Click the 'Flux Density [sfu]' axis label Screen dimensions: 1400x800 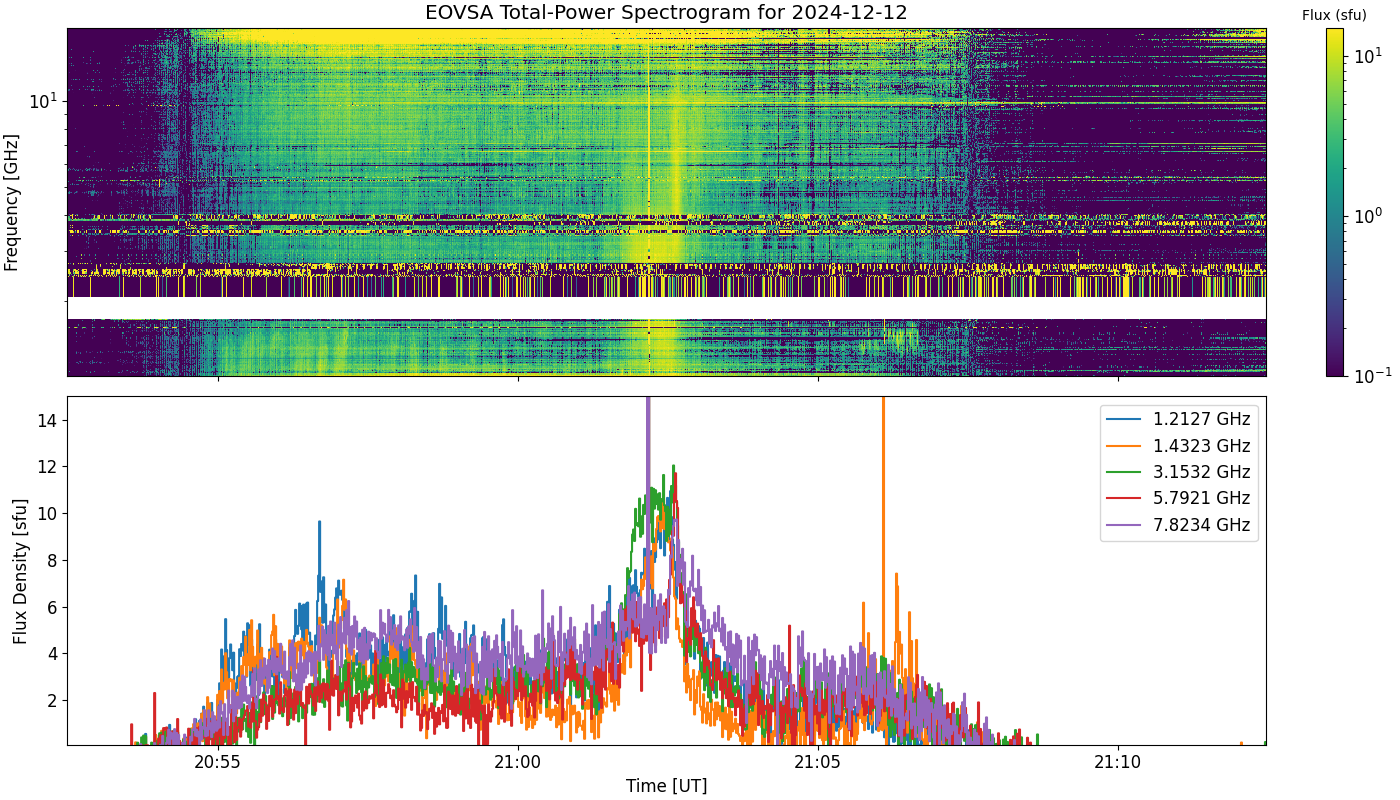(20, 571)
